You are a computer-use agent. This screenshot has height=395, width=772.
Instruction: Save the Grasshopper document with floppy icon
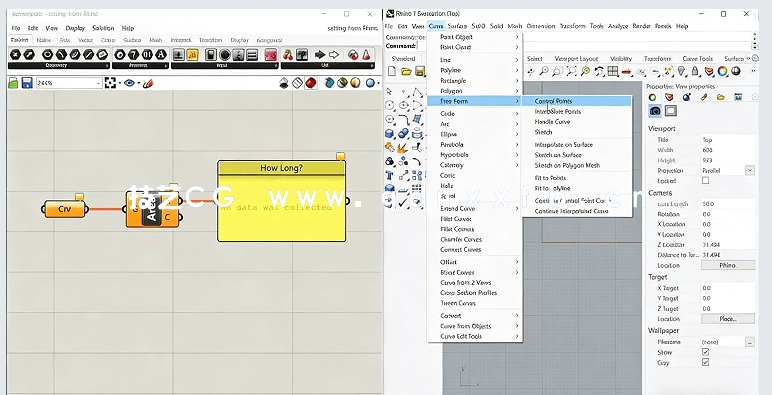coord(27,83)
